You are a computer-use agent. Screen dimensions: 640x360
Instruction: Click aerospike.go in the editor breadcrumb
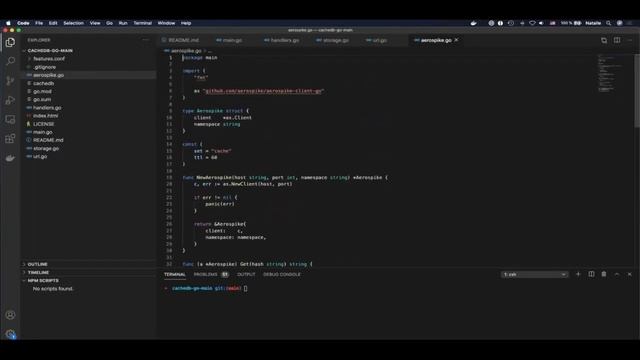186,51
